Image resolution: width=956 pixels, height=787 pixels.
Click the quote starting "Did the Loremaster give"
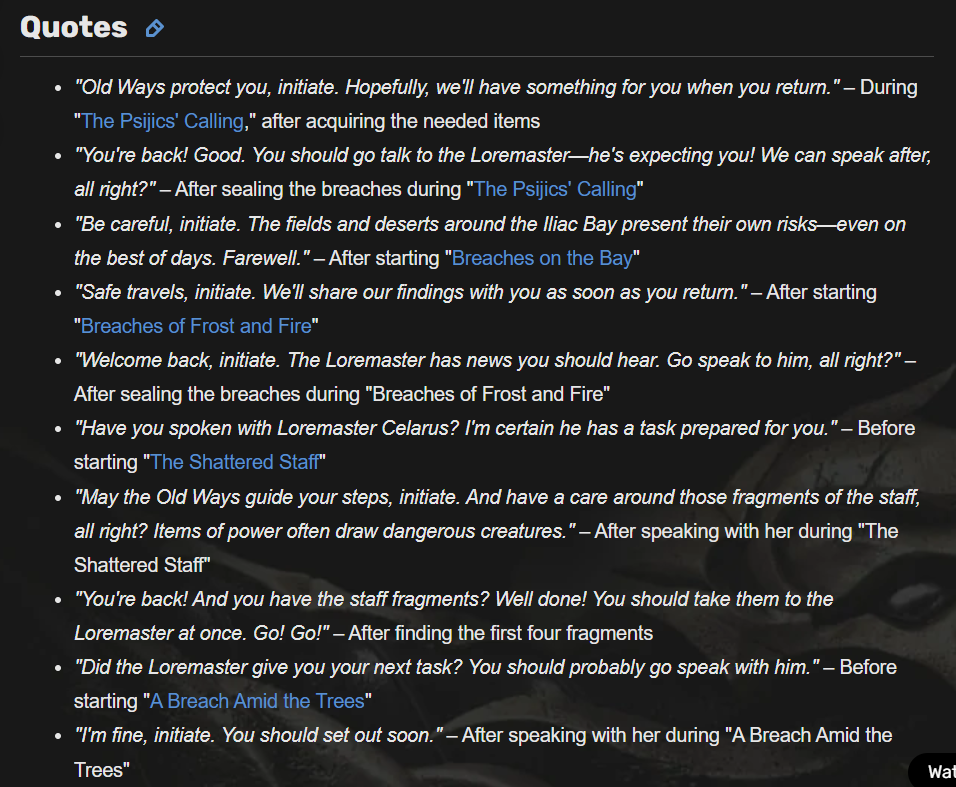point(447,668)
